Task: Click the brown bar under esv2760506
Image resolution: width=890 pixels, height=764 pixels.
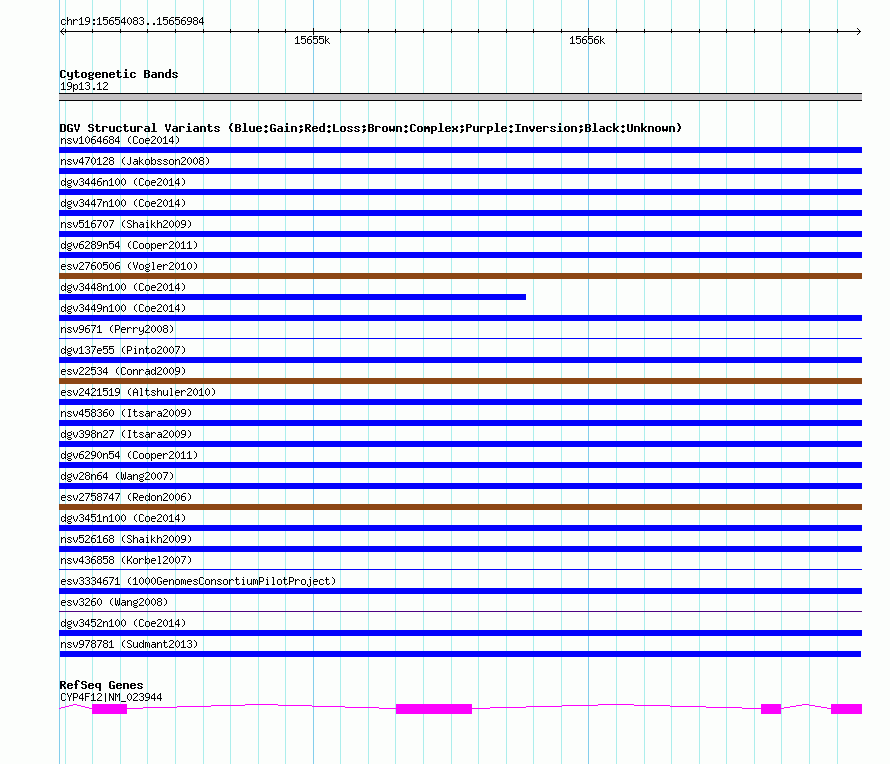Action: tap(460, 276)
